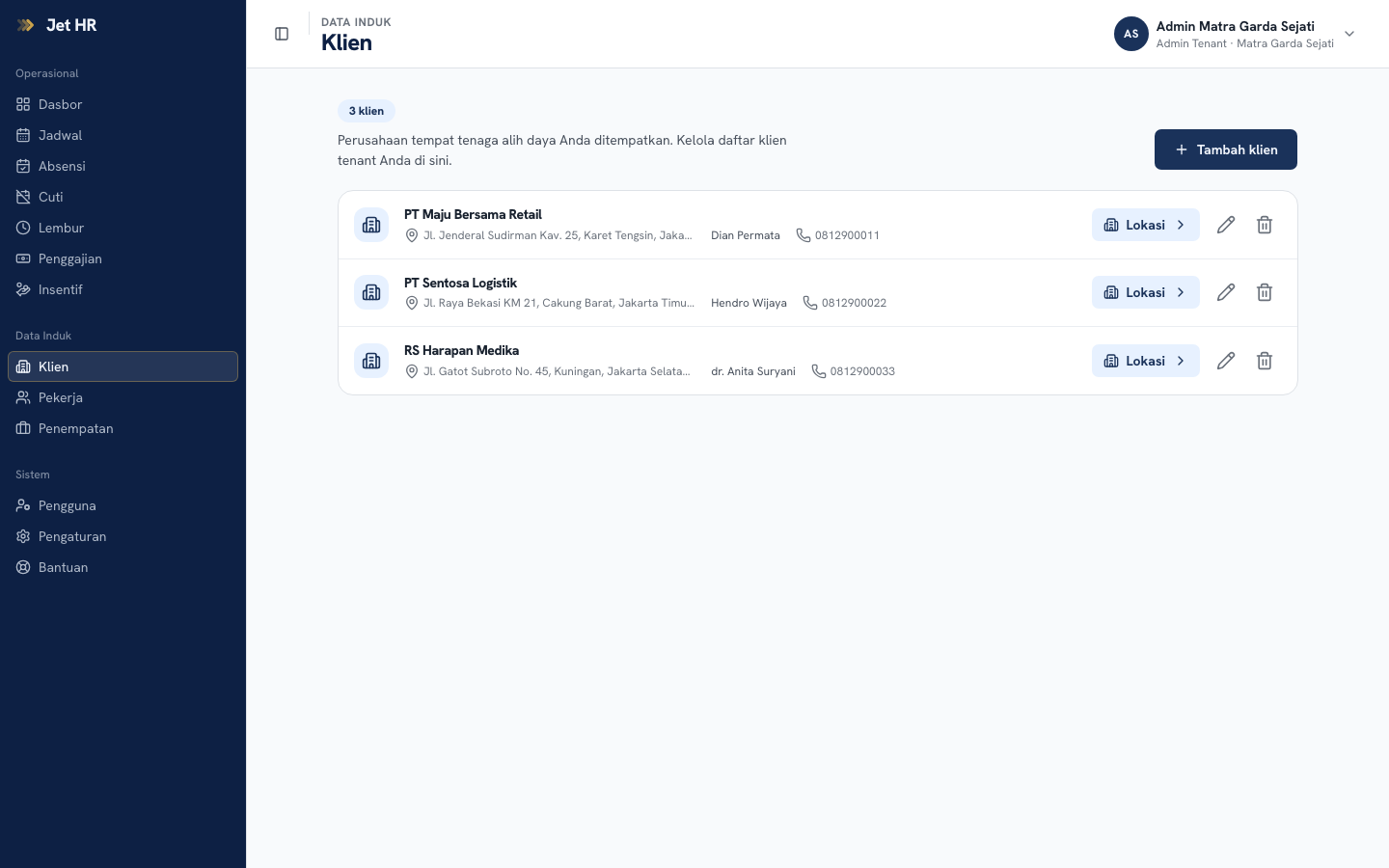Edit PT Sentosa Logistik with pencil icon
This screenshot has width=1389, height=868.
[x=1226, y=292]
